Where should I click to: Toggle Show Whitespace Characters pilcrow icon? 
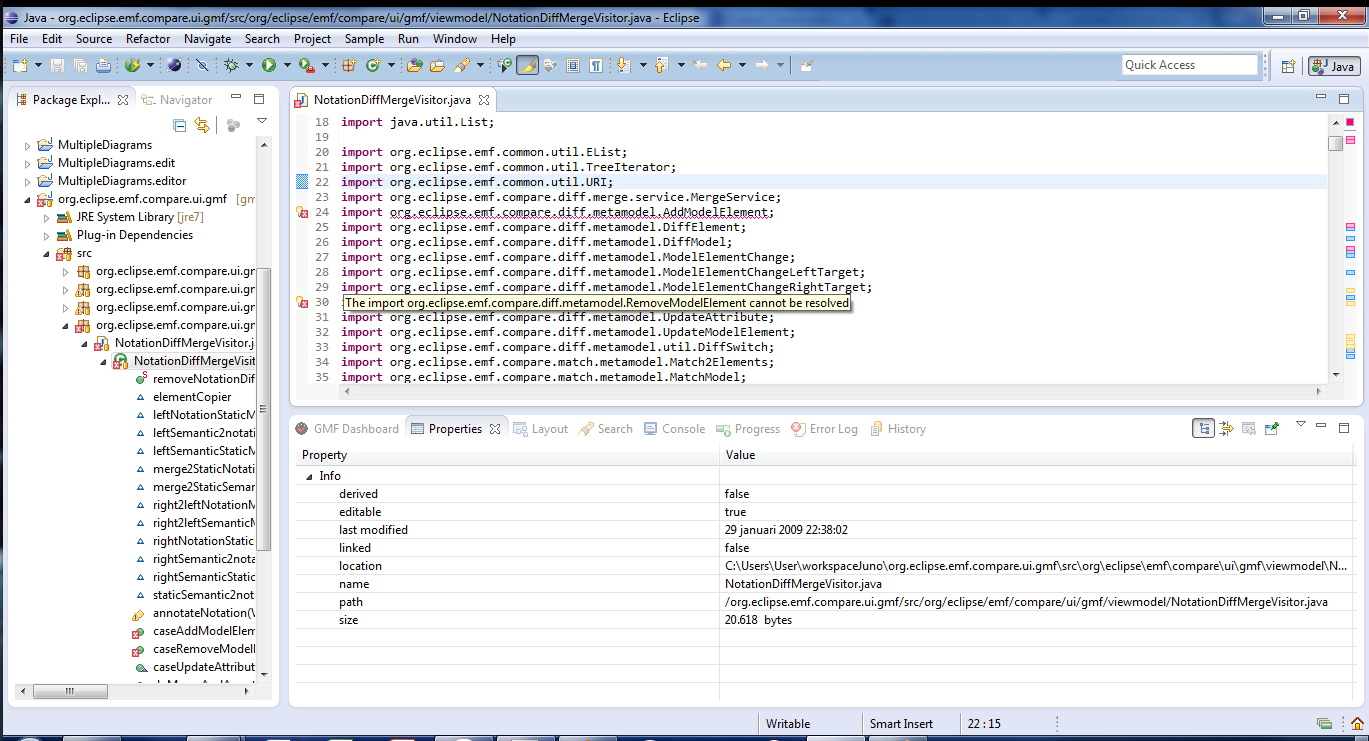[595, 65]
